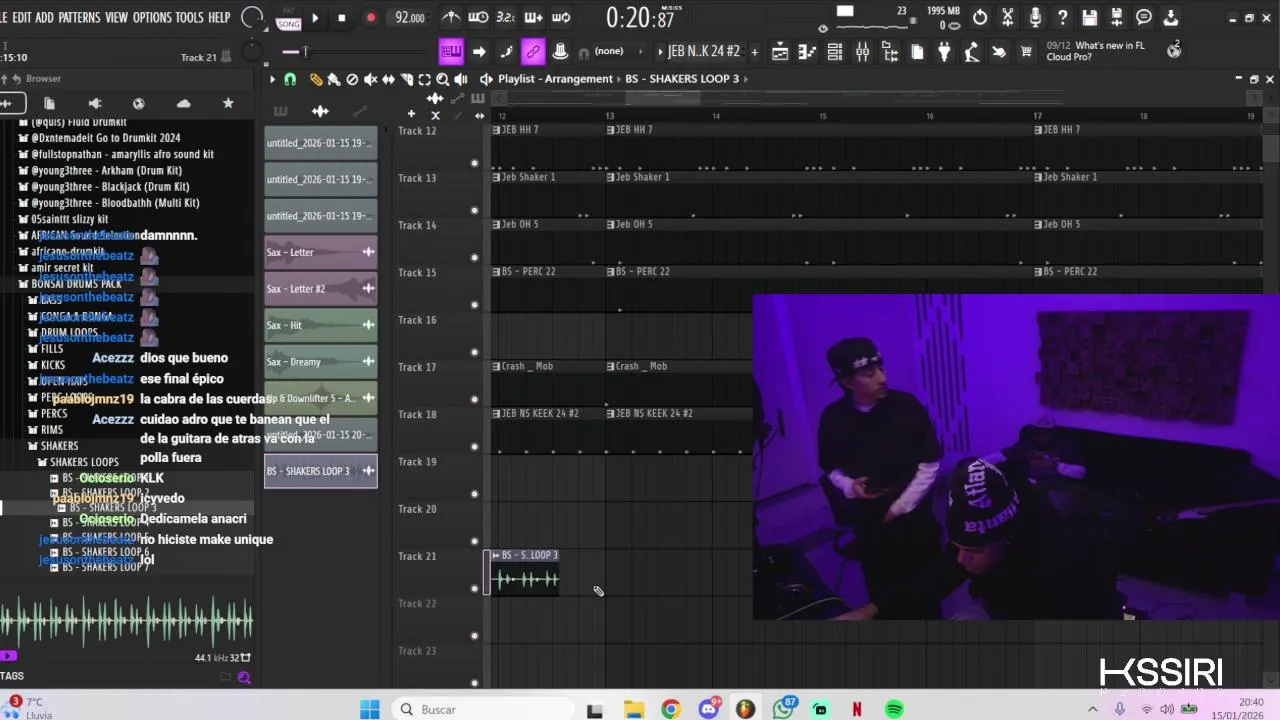Toggle the 3.2.1 countdown before recording
The image size is (1280, 720).
point(506,18)
